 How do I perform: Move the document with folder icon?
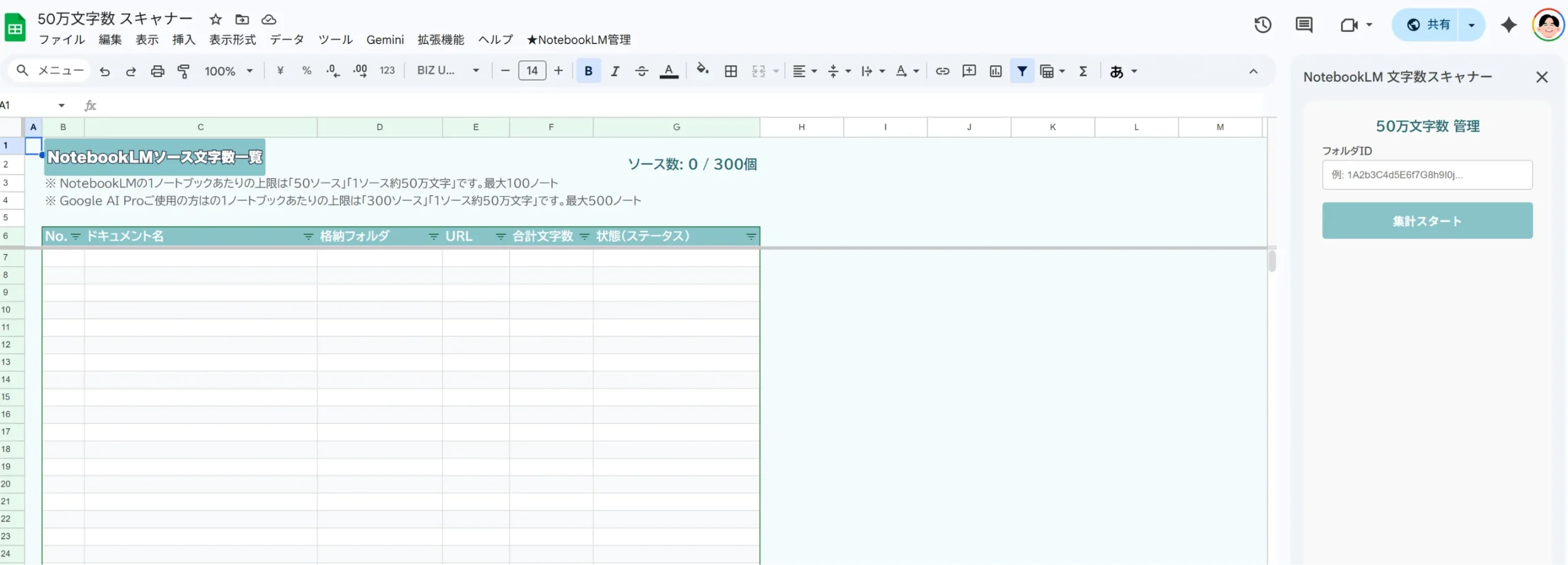[242, 20]
